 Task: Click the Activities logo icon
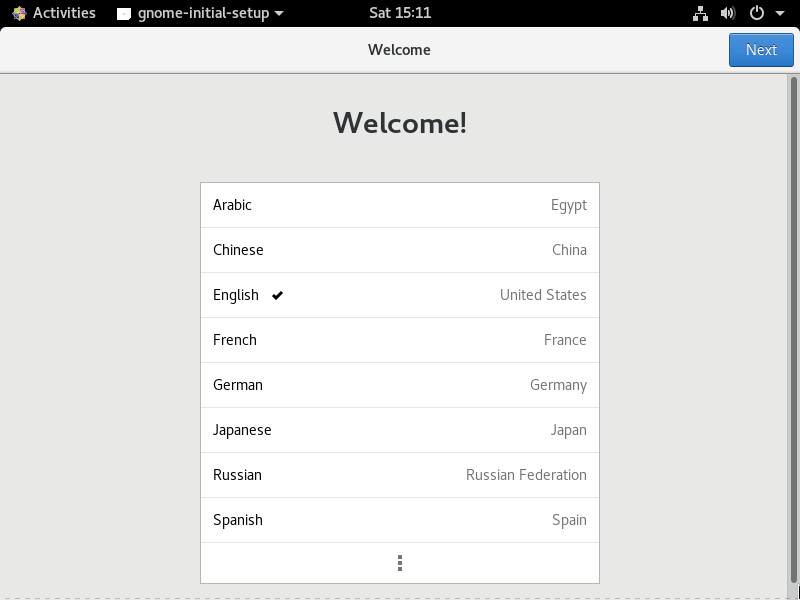click(x=19, y=13)
